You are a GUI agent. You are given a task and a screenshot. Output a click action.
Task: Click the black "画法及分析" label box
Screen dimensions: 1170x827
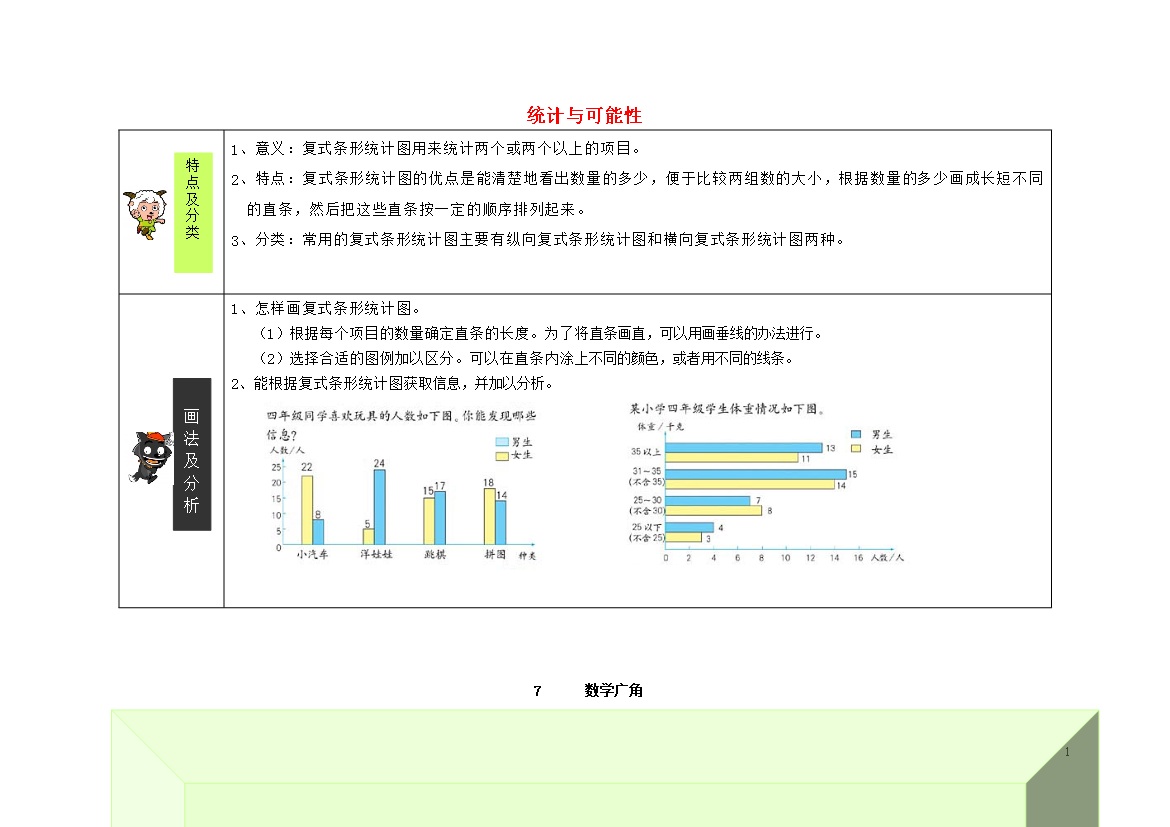[192, 454]
